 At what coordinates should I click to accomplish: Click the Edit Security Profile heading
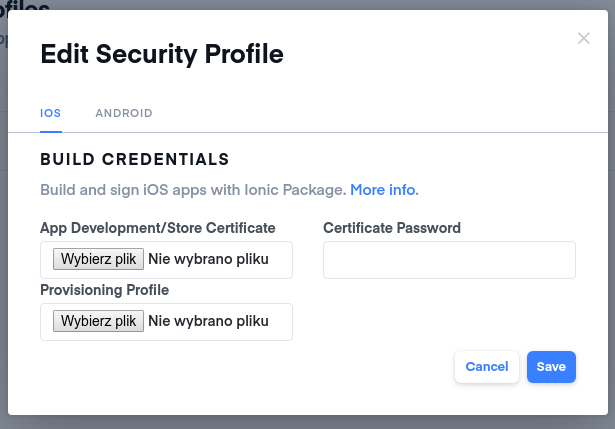pos(162,54)
